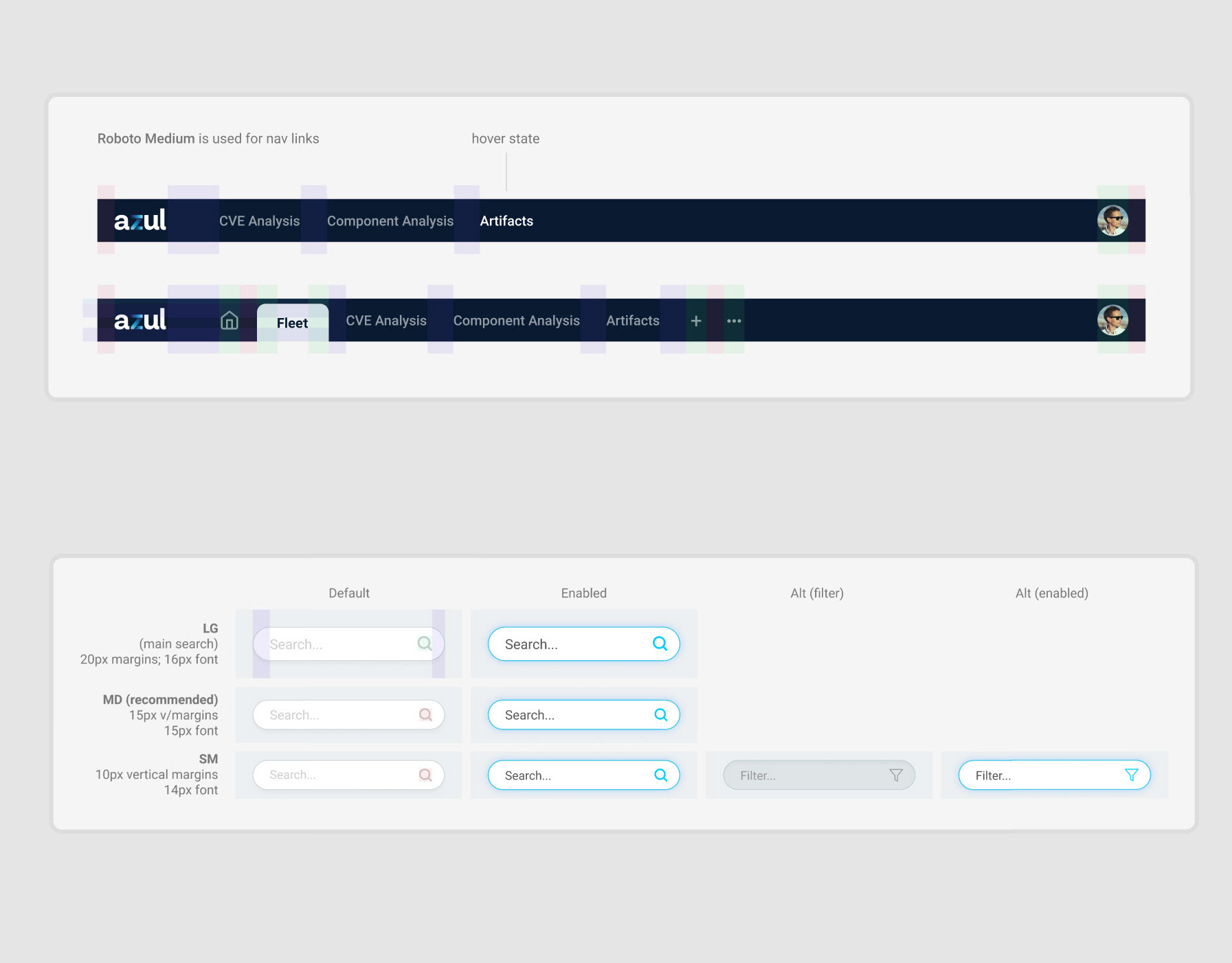Click the magnifier icon in the MD Default search

click(425, 714)
